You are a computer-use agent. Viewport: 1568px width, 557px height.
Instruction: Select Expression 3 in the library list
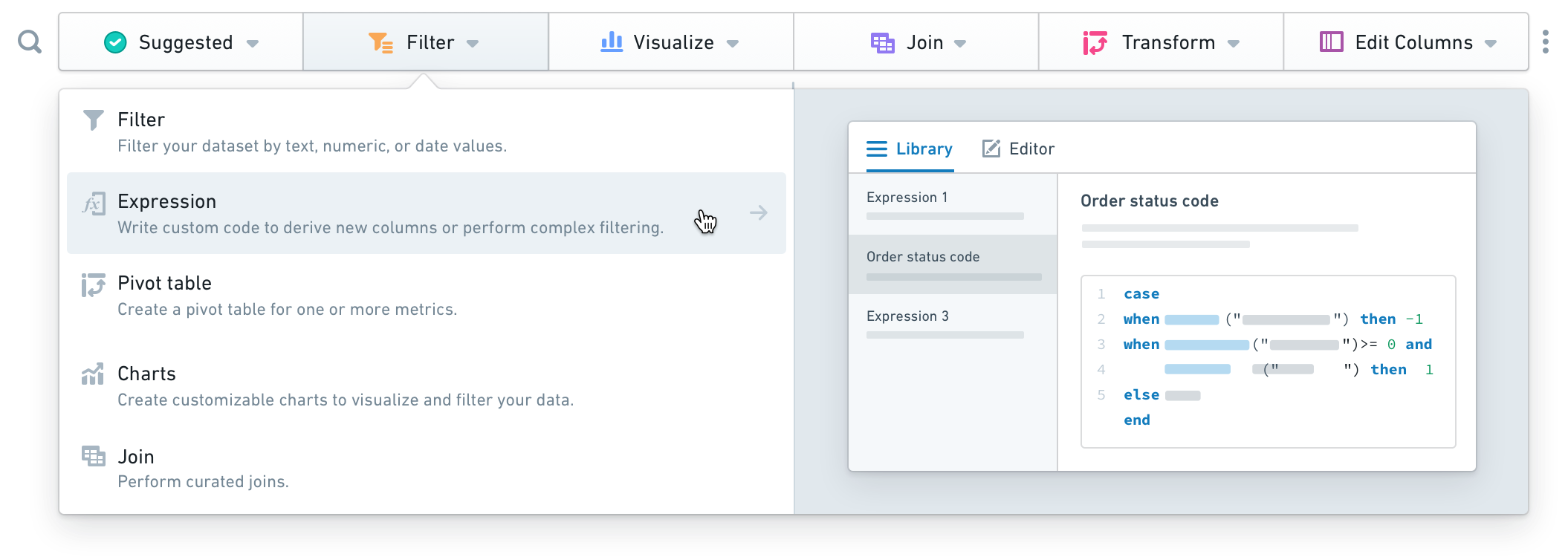[x=953, y=324]
